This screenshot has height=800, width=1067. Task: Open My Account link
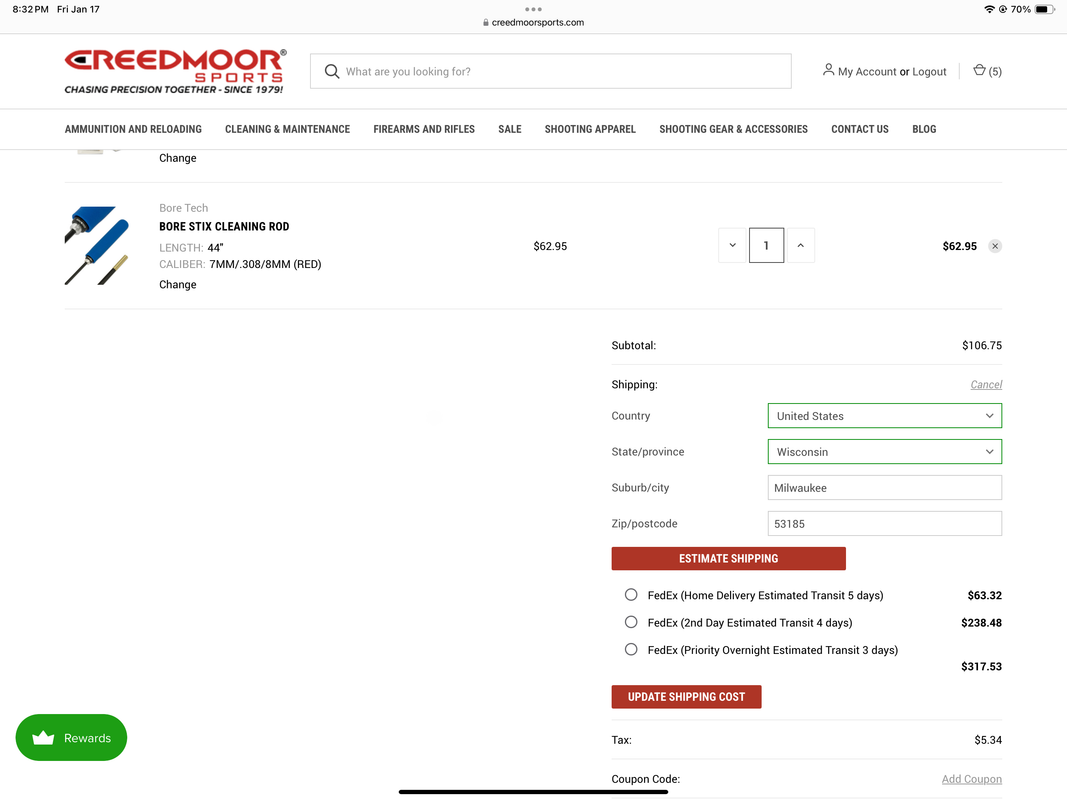click(867, 71)
